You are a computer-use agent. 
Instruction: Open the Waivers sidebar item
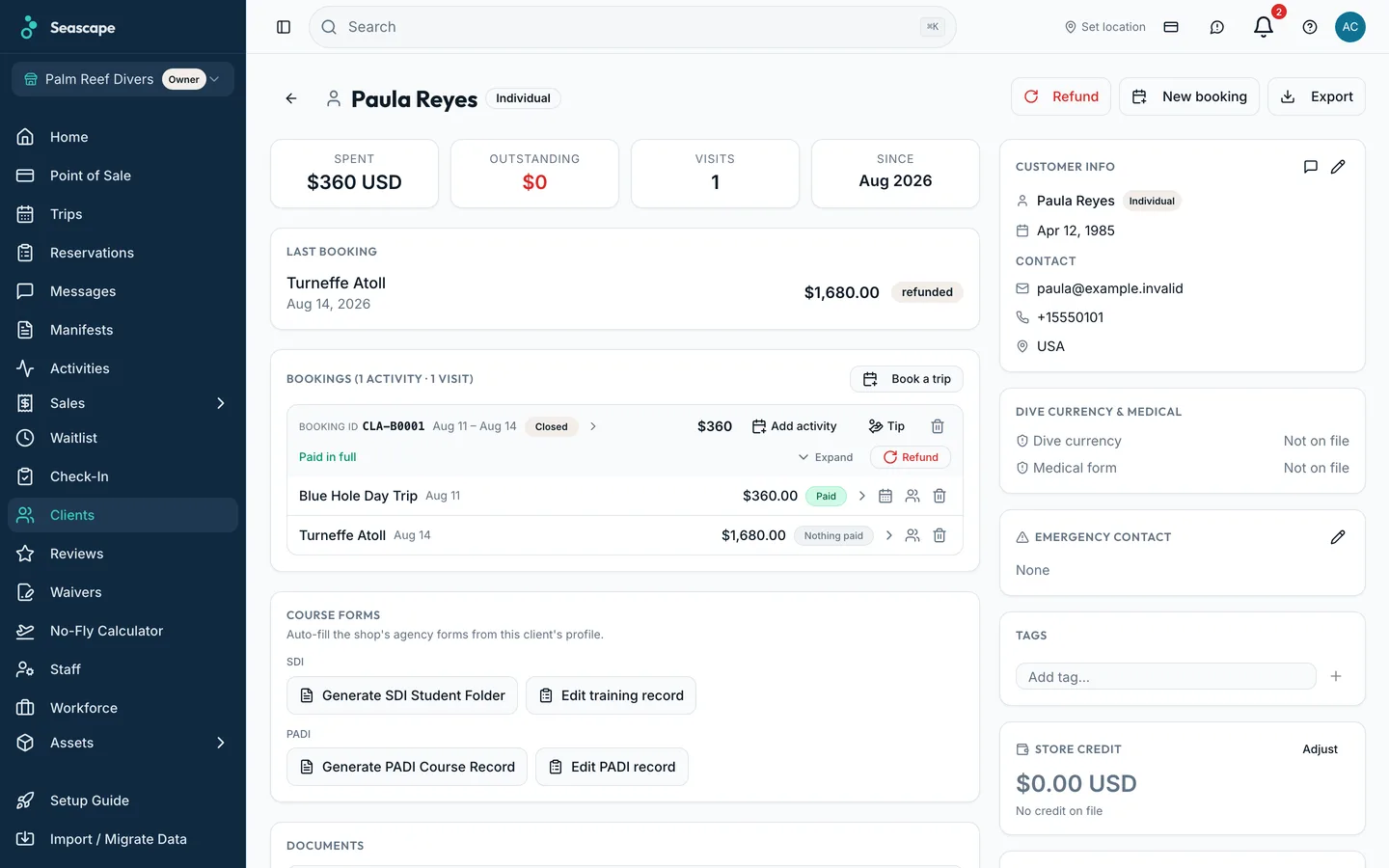coord(123,592)
